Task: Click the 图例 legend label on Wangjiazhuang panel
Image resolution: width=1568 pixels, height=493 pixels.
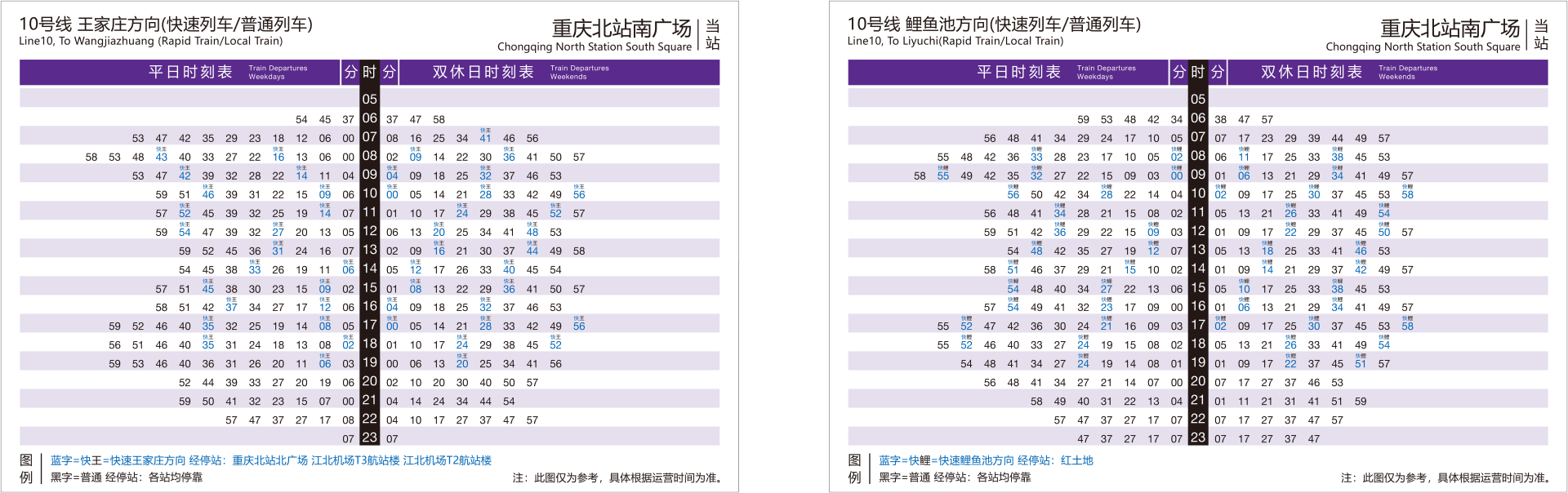Action: pos(26,469)
